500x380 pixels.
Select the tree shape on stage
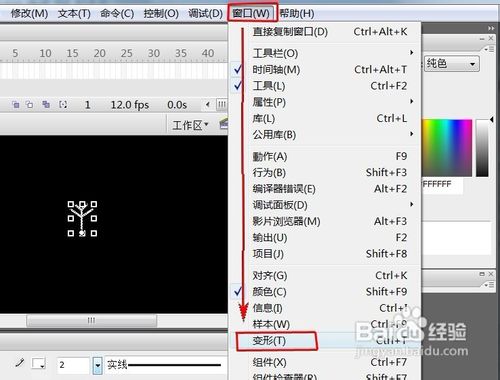tap(82, 219)
